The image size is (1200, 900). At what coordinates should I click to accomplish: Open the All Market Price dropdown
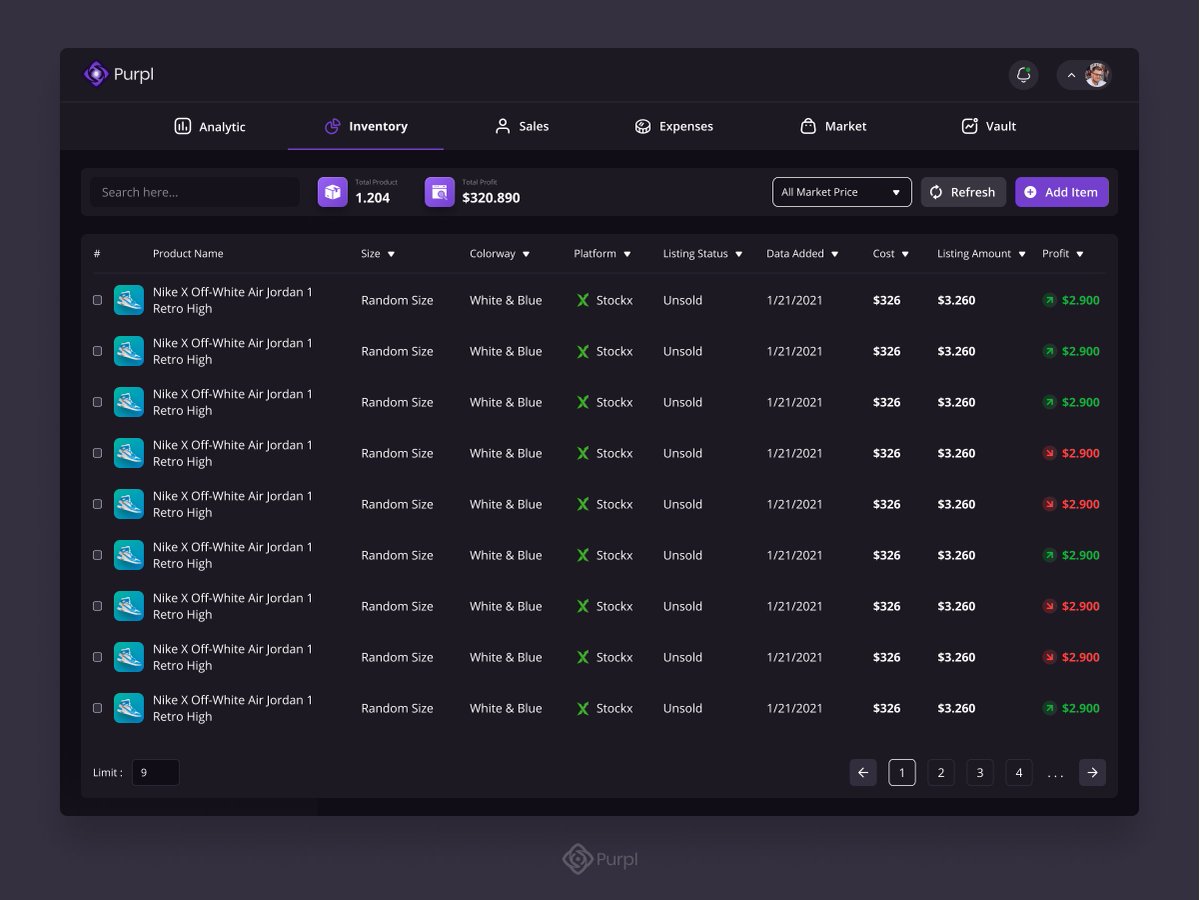point(842,192)
